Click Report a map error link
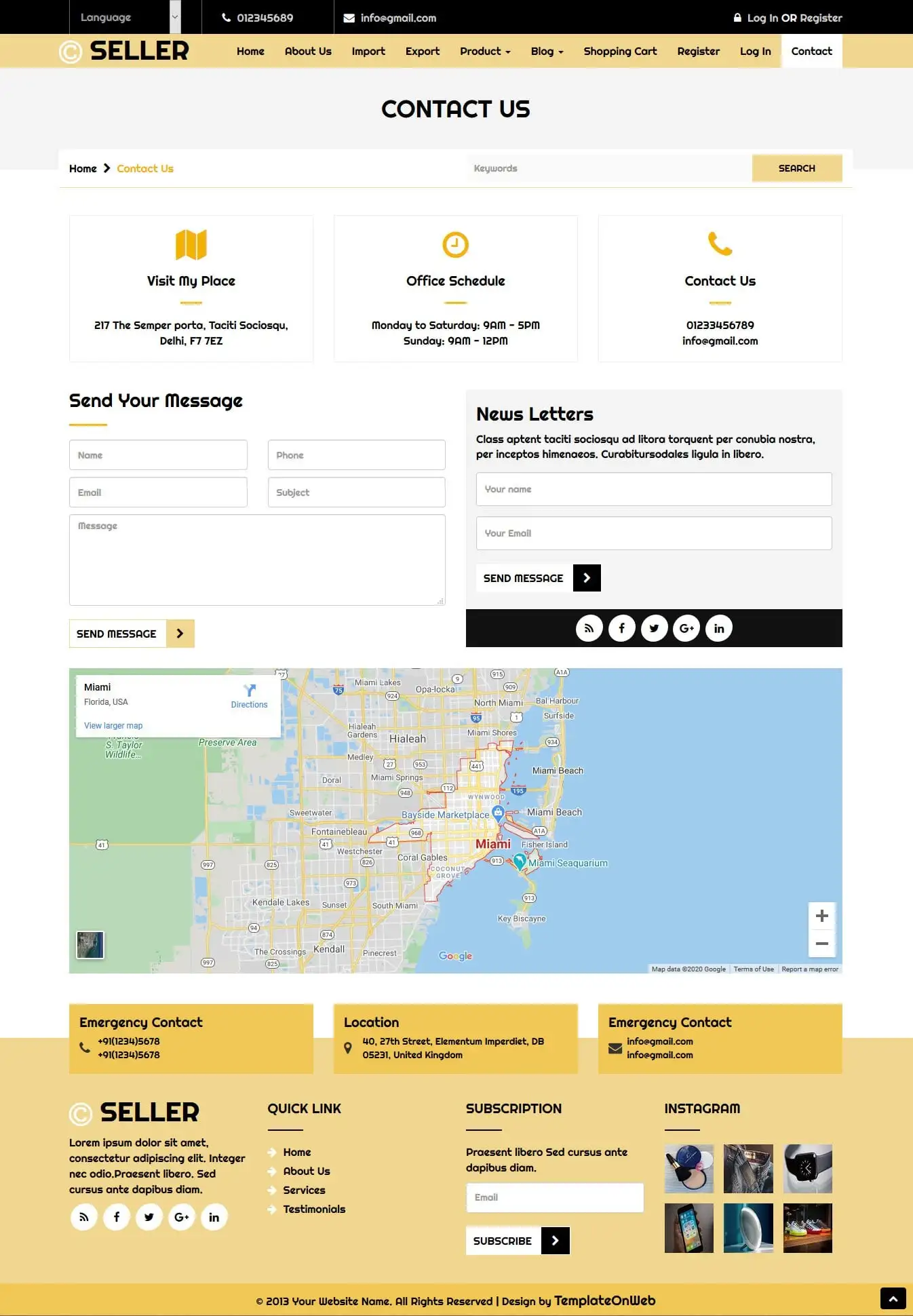 point(810,969)
